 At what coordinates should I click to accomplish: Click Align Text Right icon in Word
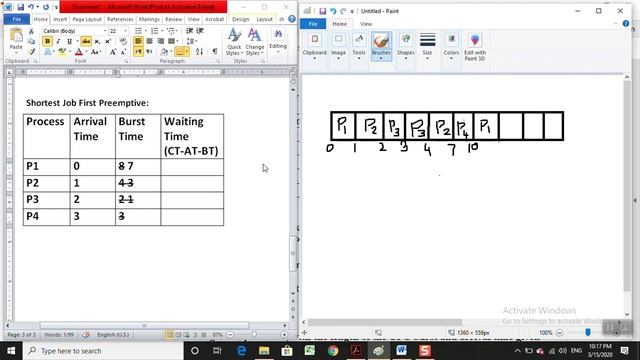[160, 41]
